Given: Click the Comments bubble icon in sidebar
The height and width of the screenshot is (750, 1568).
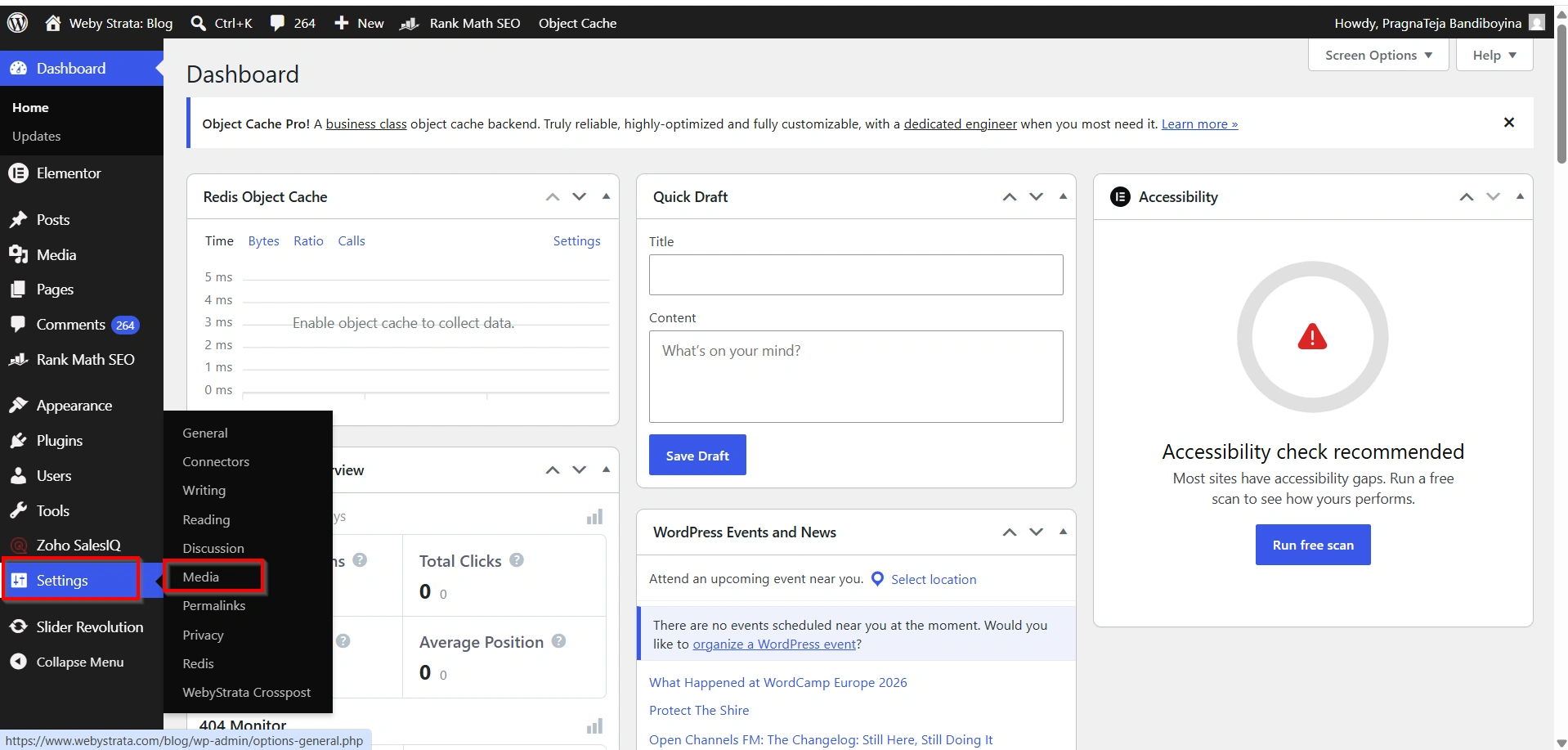Looking at the screenshot, I should pyautogui.click(x=18, y=324).
